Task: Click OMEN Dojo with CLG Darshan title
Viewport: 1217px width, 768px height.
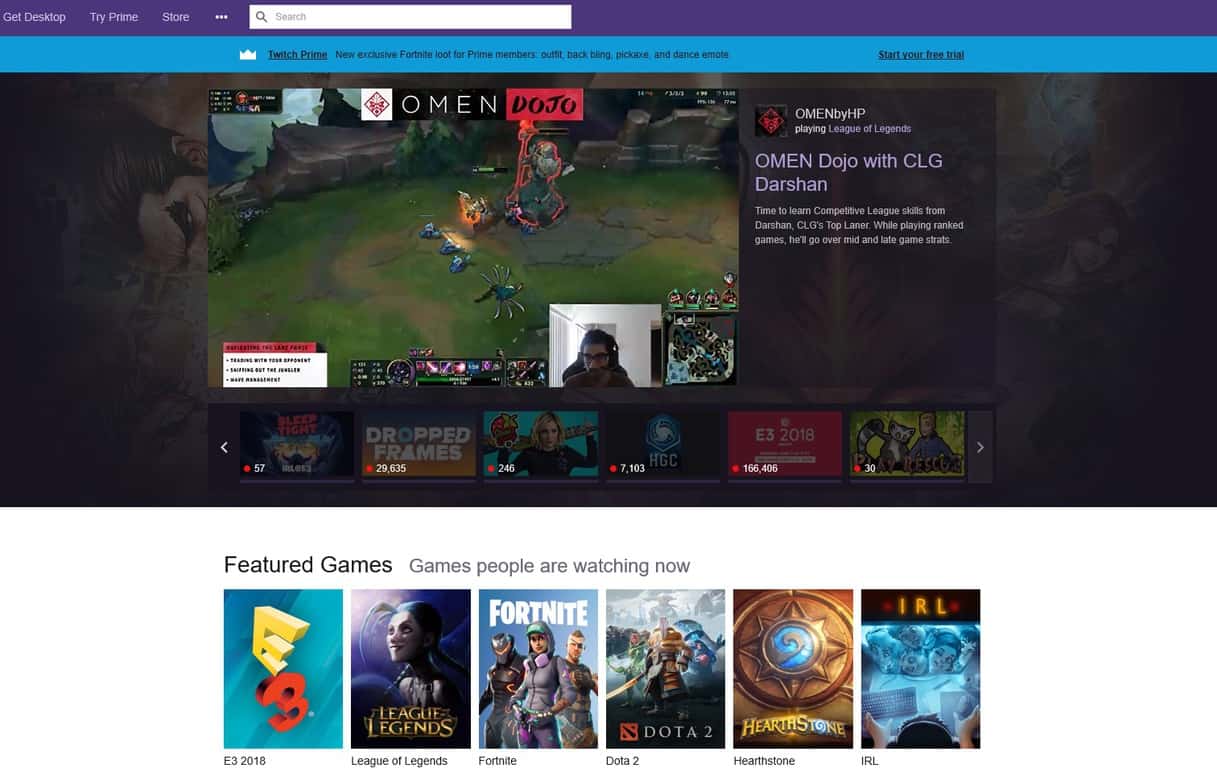Action: [848, 173]
